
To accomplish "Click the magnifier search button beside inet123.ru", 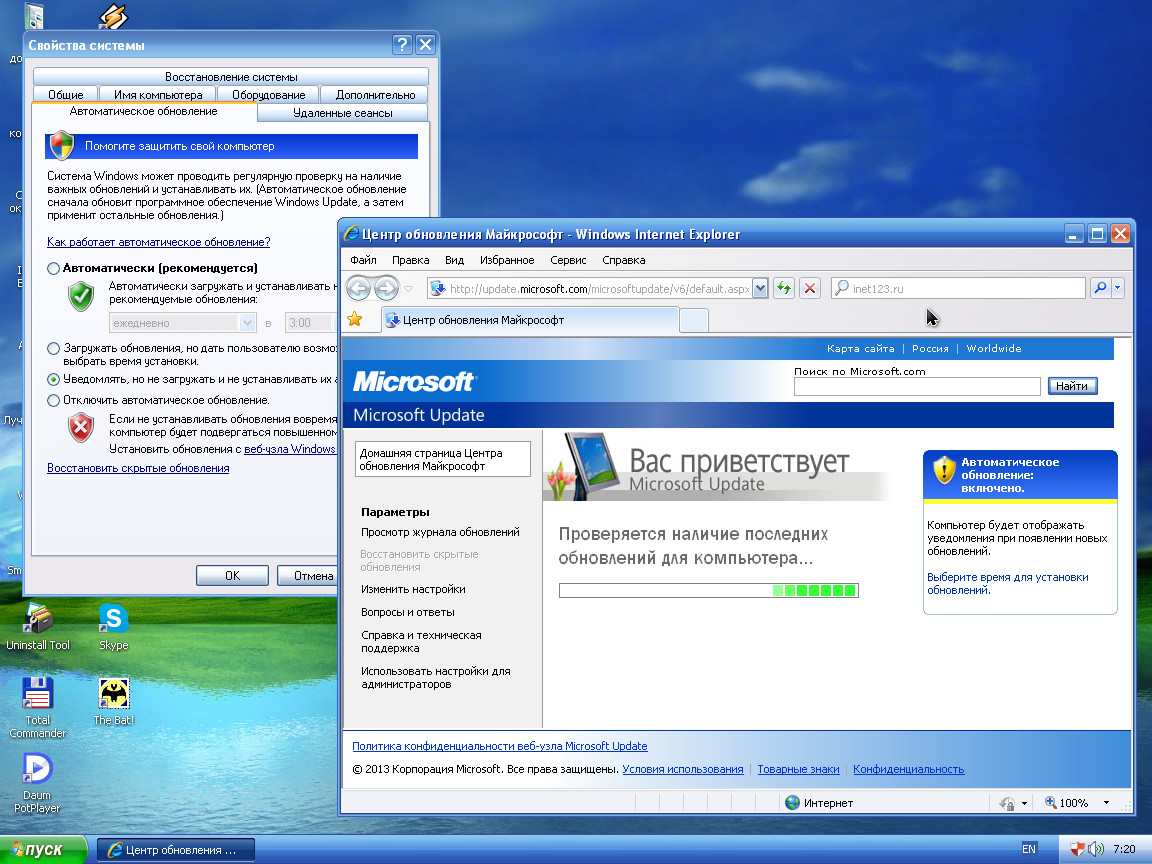I will click(x=1100, y=288).
